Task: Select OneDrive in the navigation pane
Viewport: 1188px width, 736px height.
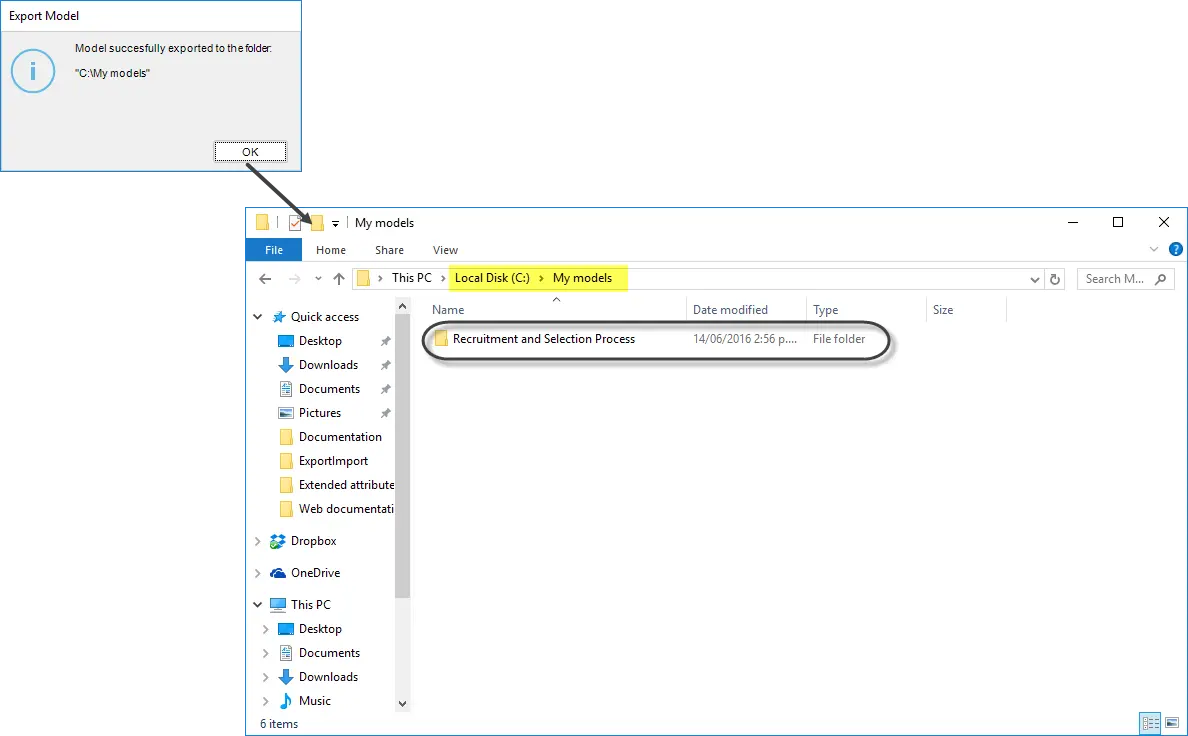Action: tap(315, 573)
